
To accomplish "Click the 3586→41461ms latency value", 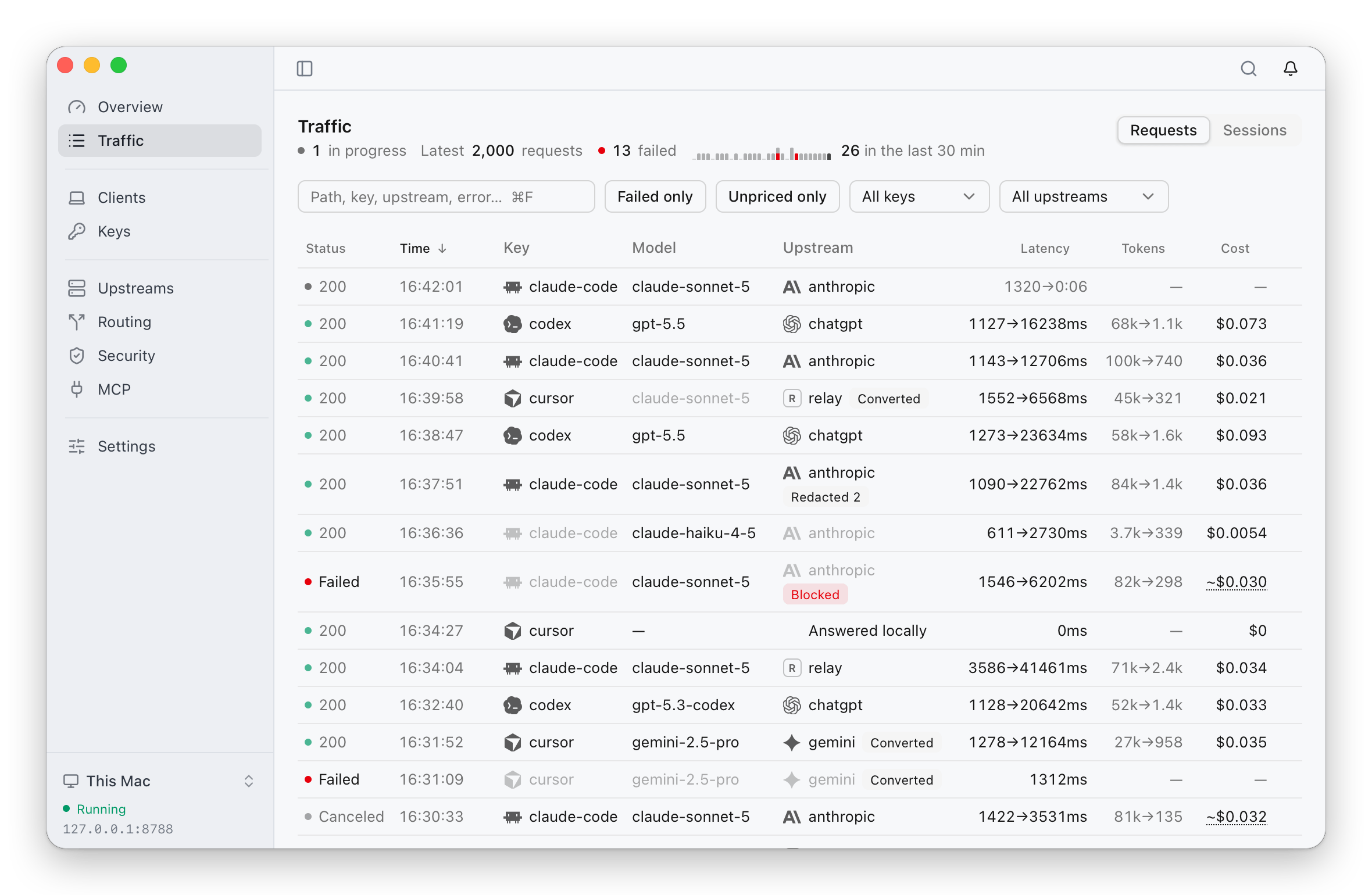I will pyautogui.click(x=1027, y=668).
